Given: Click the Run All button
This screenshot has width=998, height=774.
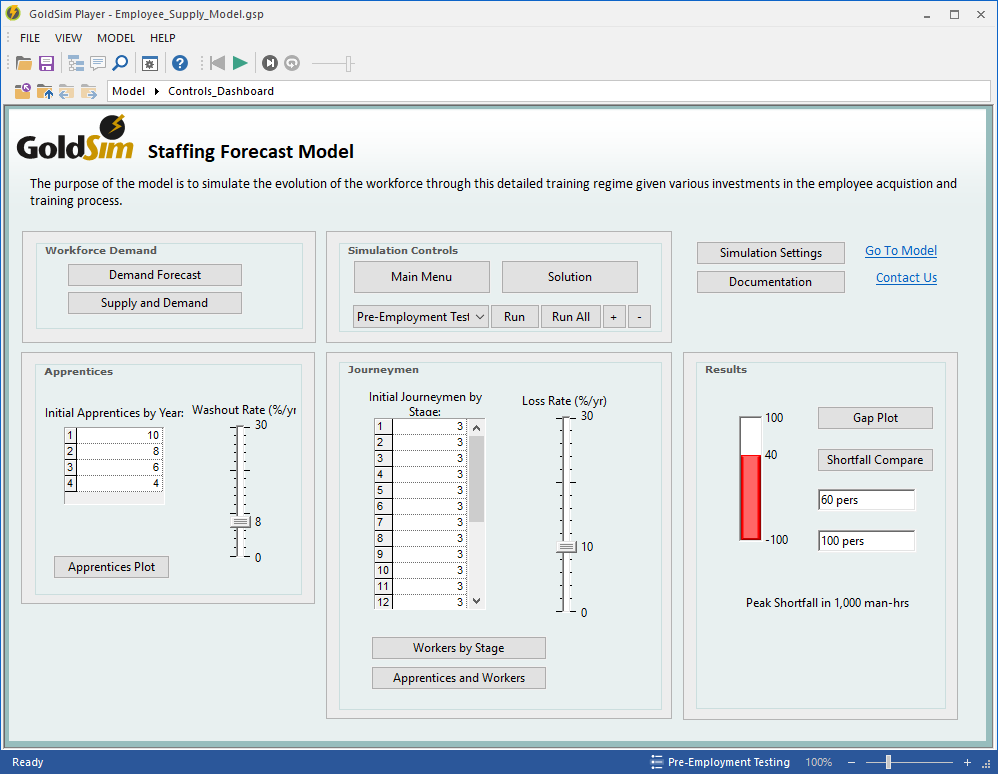Looking at the screenshot, I should tap(571, 316).
